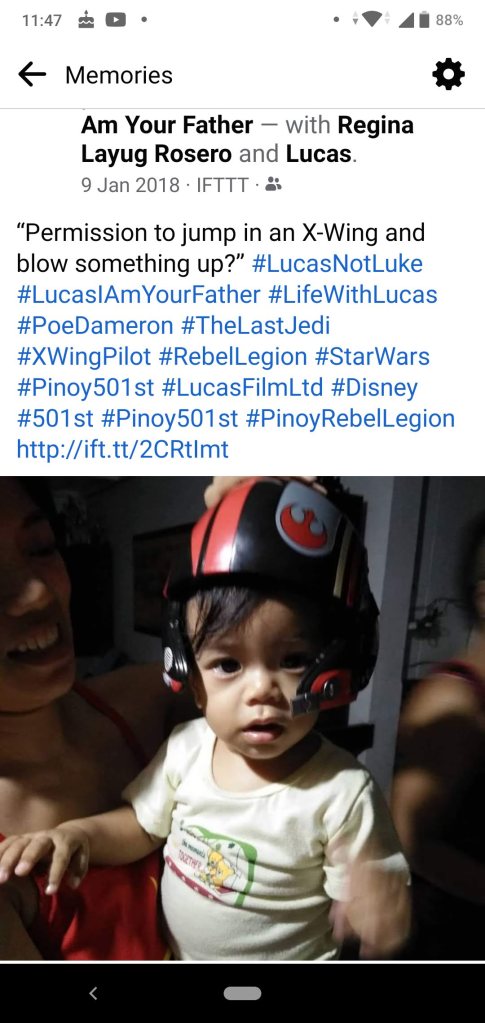Tap the home pill in navigation bar
The height and width of the screenshot is (1023, 485).
(242, 993)
